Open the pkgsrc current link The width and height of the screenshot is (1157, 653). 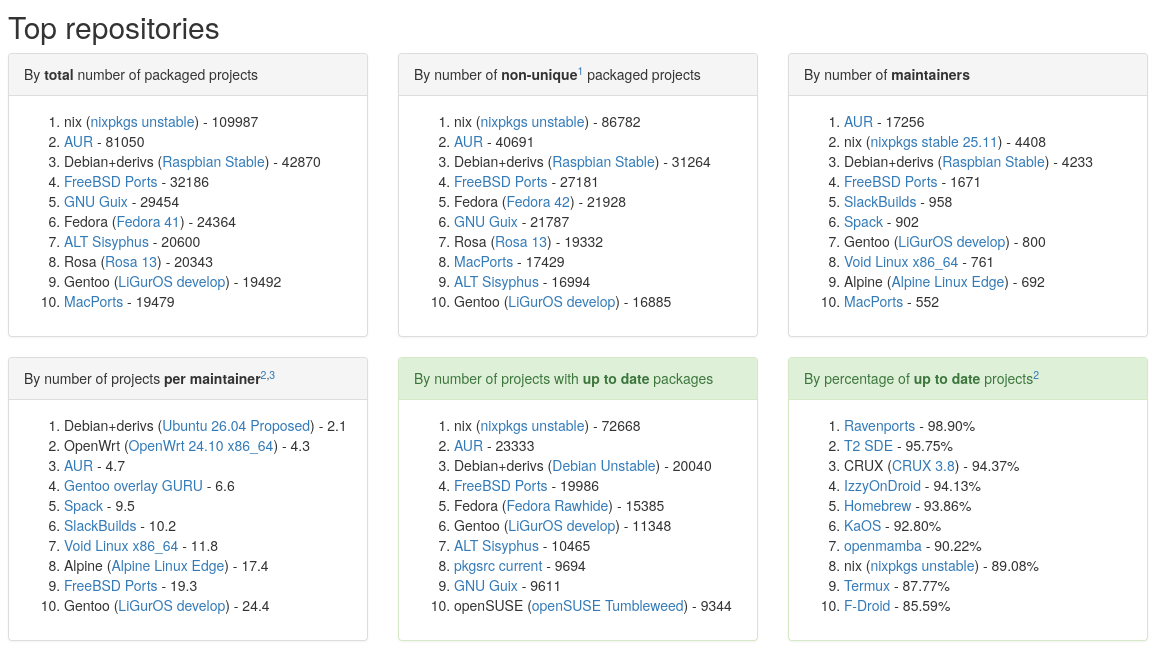pos(498,566)
